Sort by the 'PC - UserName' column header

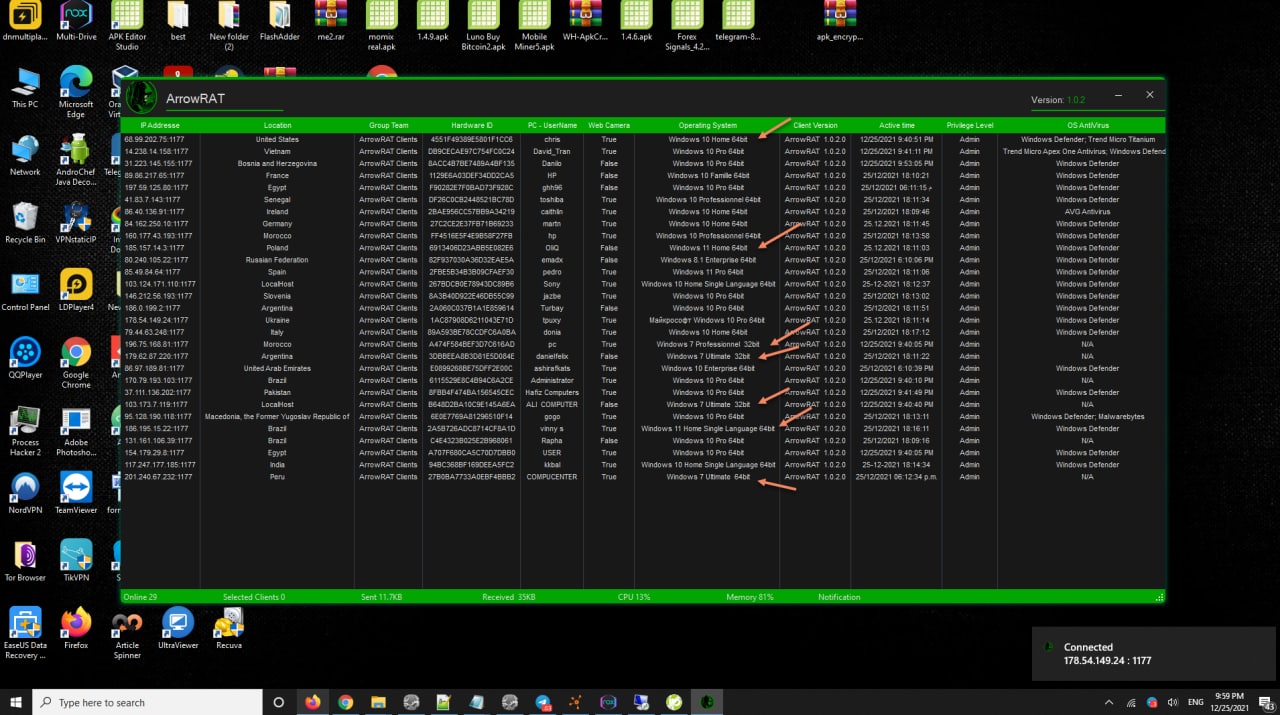click(552, 125)
